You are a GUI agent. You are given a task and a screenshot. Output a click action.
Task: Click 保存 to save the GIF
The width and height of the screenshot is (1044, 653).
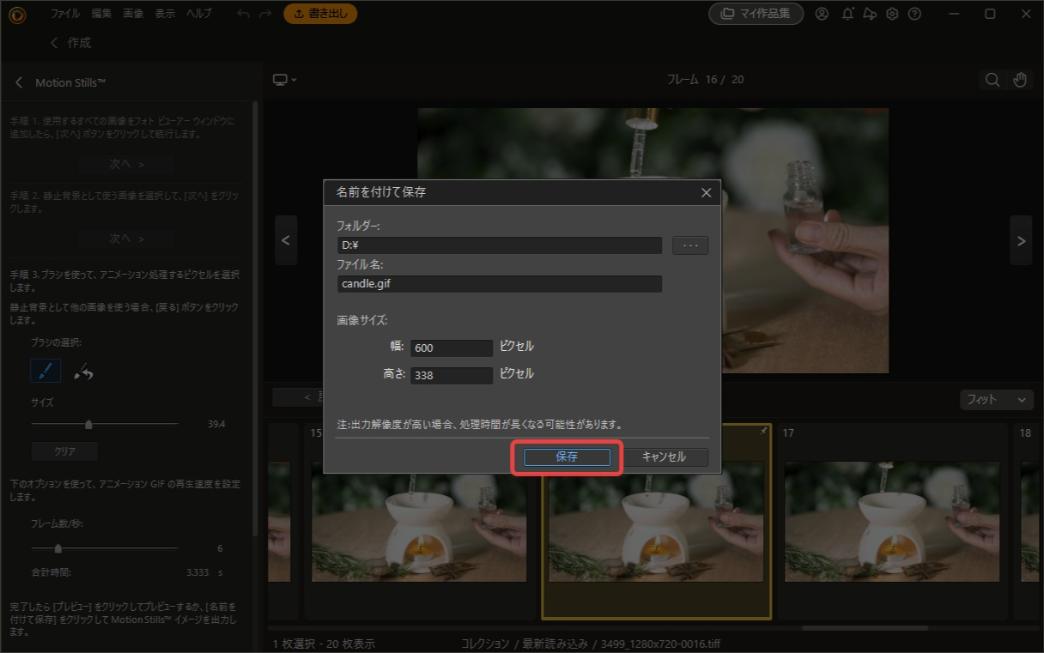pos(567,457)
